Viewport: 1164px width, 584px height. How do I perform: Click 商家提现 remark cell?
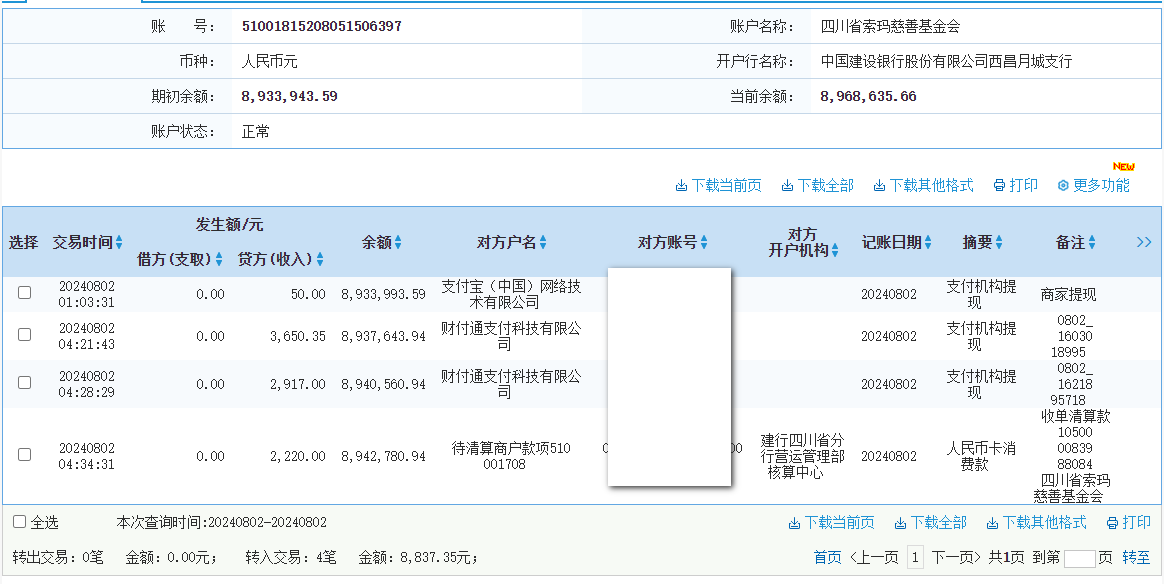1068,295
